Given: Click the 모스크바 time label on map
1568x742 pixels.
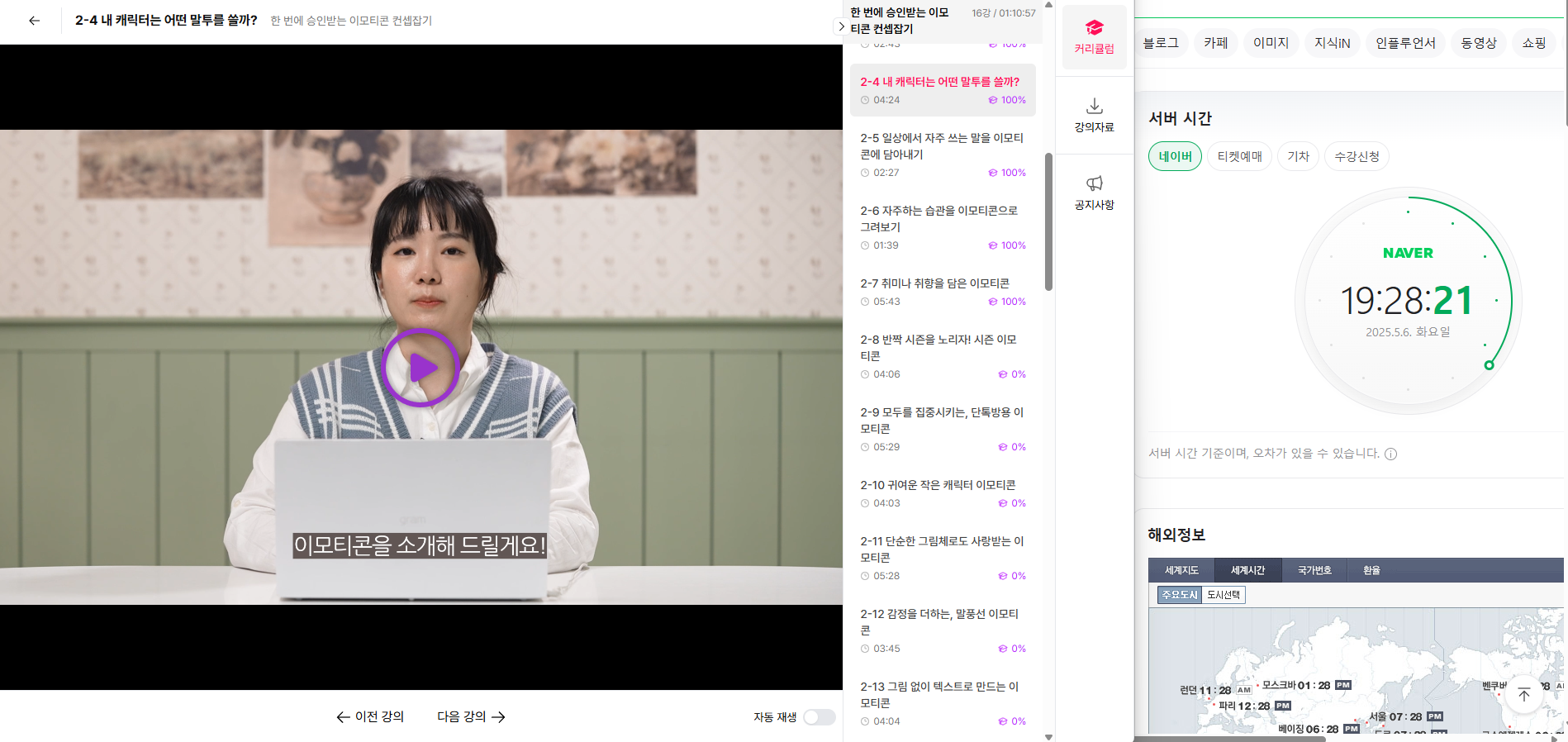Looking at the screenshot, I should [x=1306, y=685].
